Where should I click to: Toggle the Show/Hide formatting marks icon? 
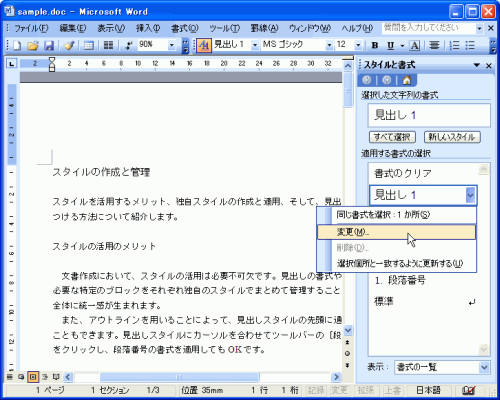(x=129, y=45)
